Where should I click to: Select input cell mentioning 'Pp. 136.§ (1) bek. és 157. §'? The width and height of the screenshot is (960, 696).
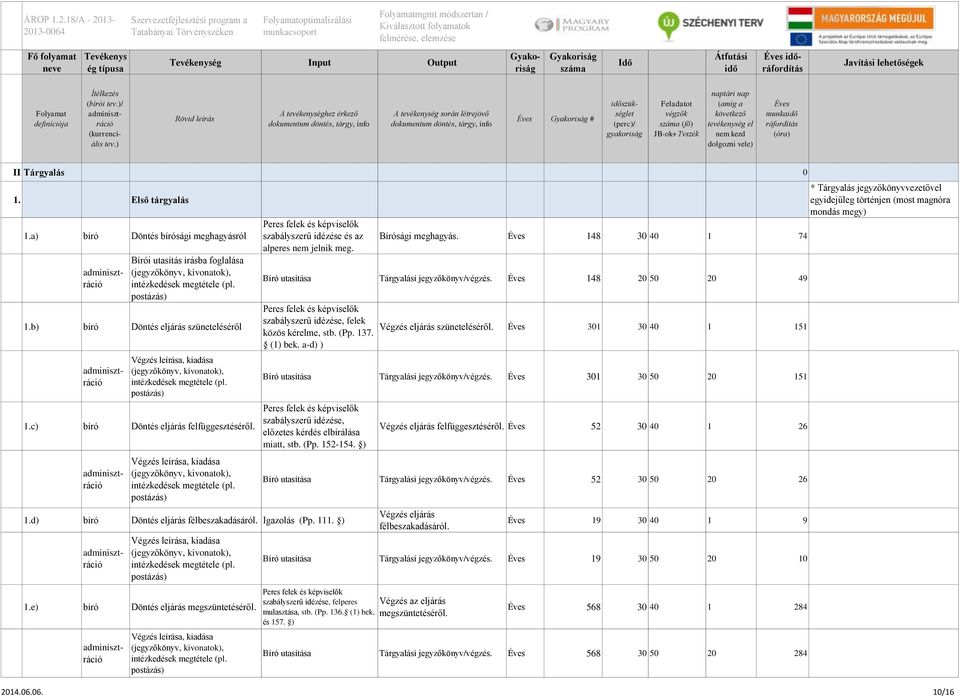point(320,607)
